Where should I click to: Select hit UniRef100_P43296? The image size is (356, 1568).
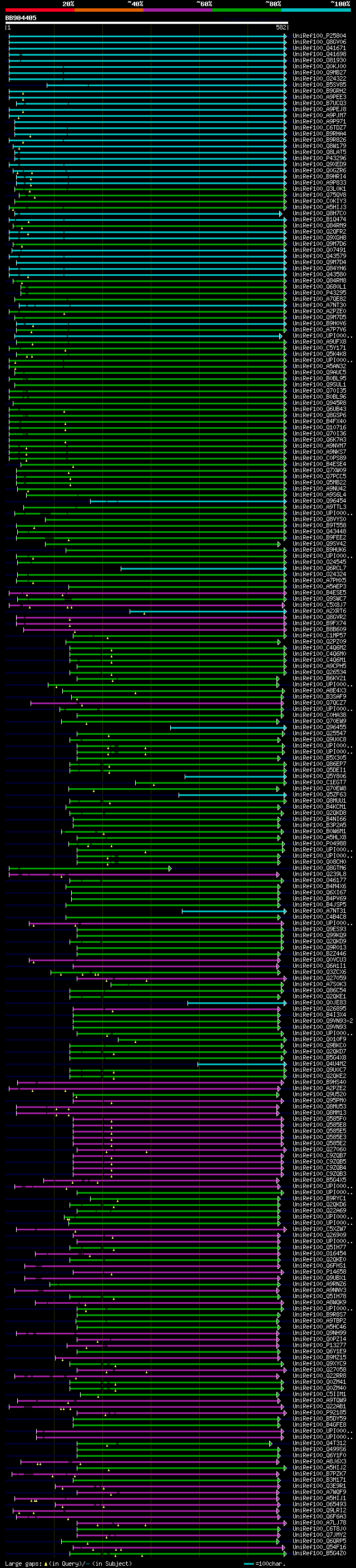(x=319, y=159)
